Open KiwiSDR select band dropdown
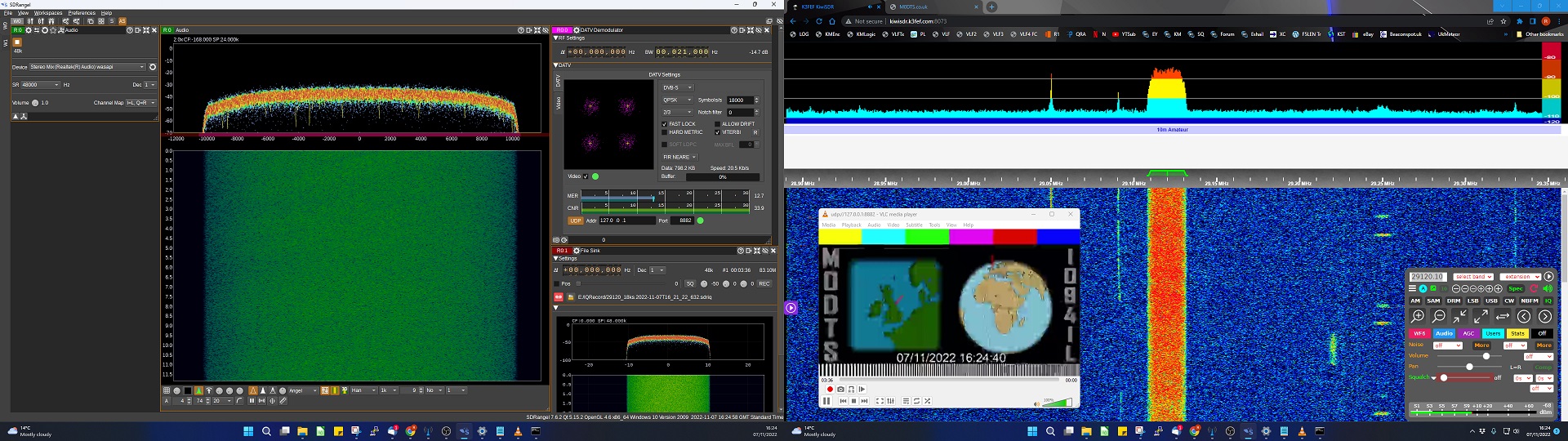 point(1473,277)
